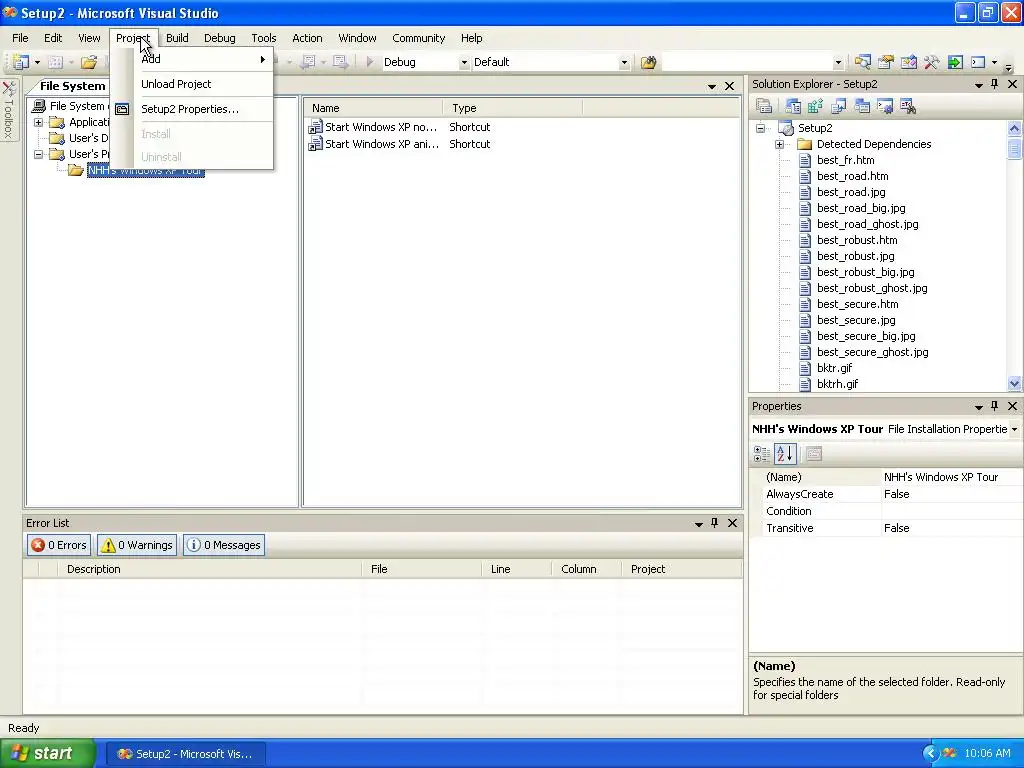1024x768 pixels.
Task: Select the File System document tab
Action: (x=72, y=86)
